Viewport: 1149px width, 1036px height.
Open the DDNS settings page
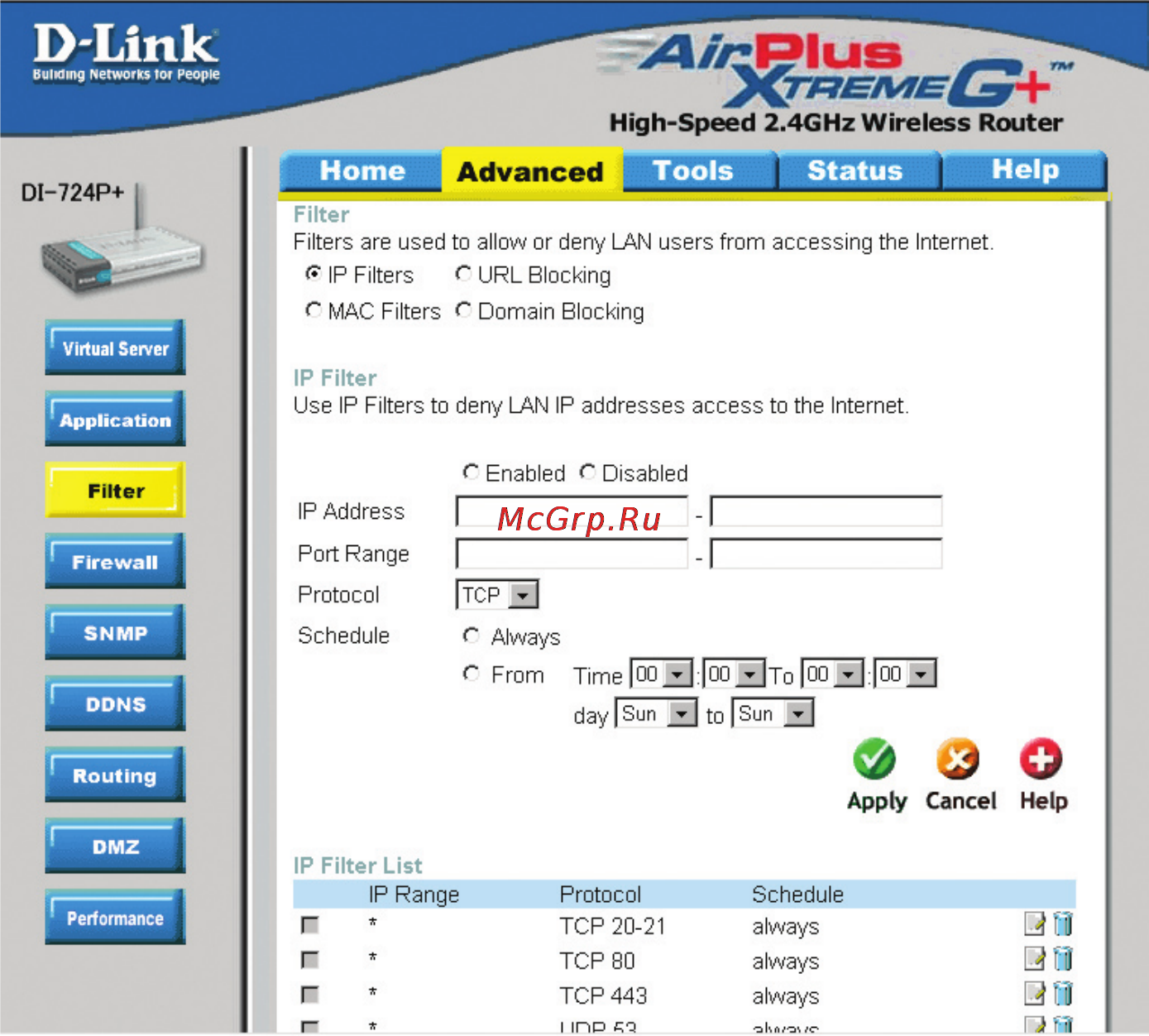[115, 704]
